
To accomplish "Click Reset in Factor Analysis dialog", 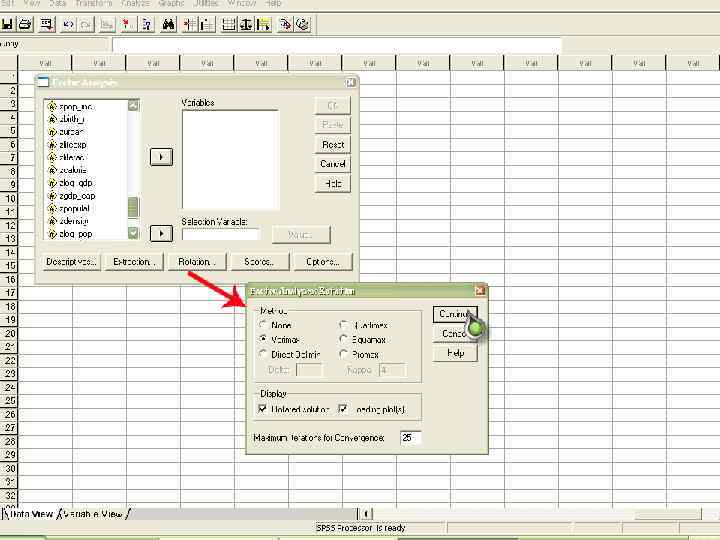I will [x=333, y=145].
